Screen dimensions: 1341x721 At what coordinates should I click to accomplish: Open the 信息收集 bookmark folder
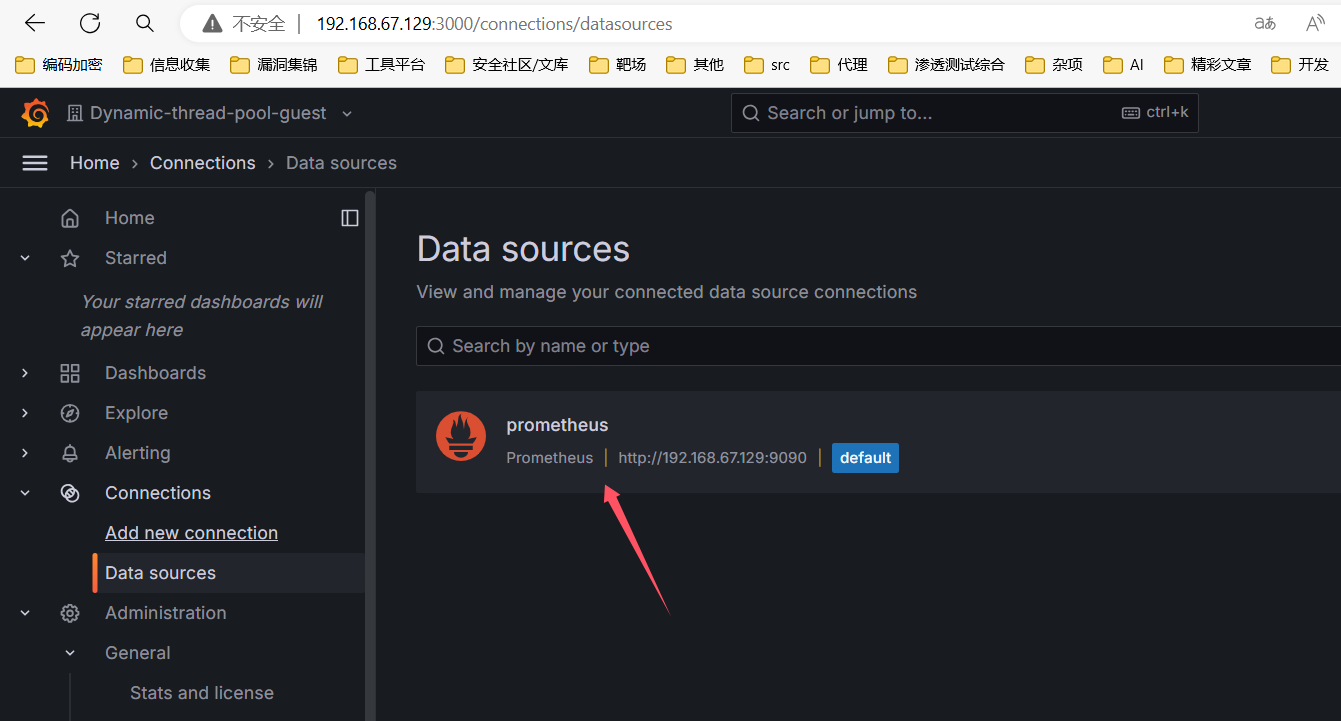point(166,65)
